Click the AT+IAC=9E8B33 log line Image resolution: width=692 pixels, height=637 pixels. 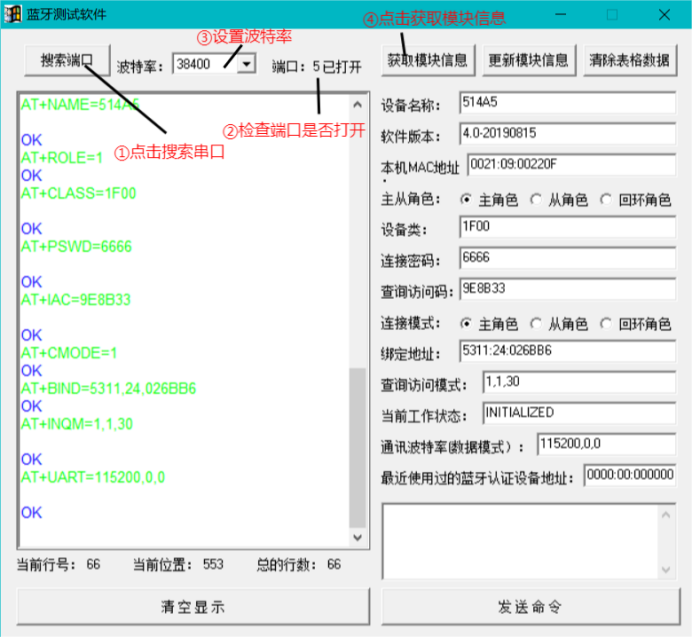pos(76,300)
